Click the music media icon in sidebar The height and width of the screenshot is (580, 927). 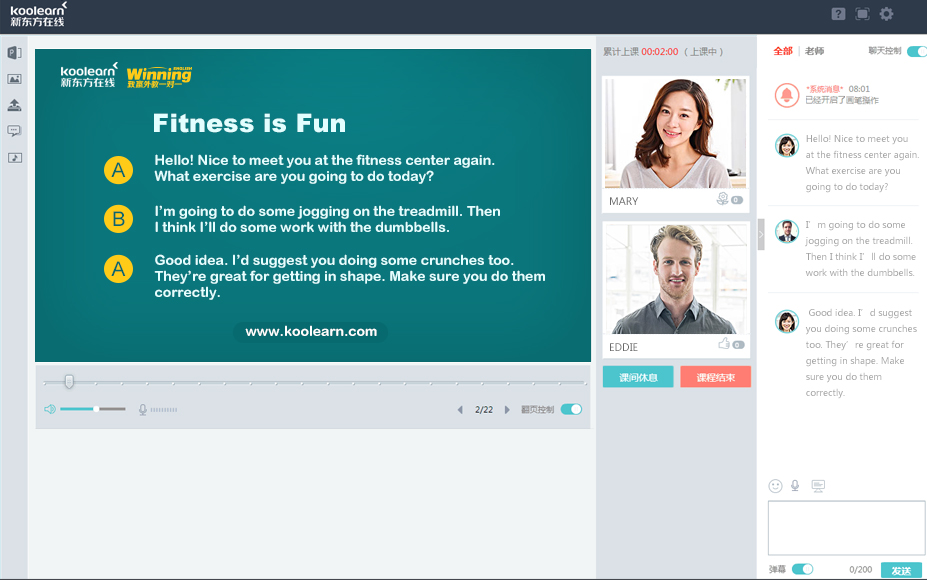tap(14, 158)
